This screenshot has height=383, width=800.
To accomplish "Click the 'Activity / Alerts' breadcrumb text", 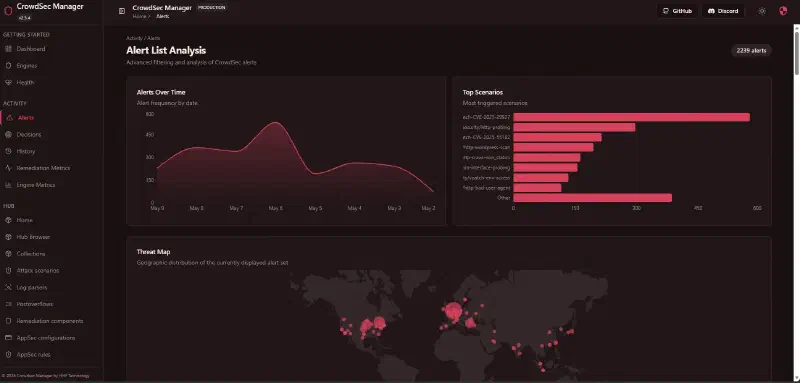I will click(143, 38).
